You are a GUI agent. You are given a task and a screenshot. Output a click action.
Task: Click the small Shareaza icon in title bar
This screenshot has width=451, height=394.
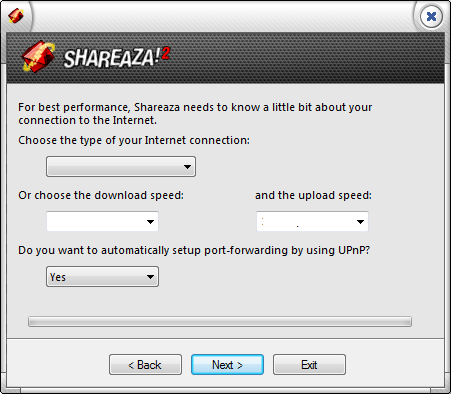tap(16, 16)
